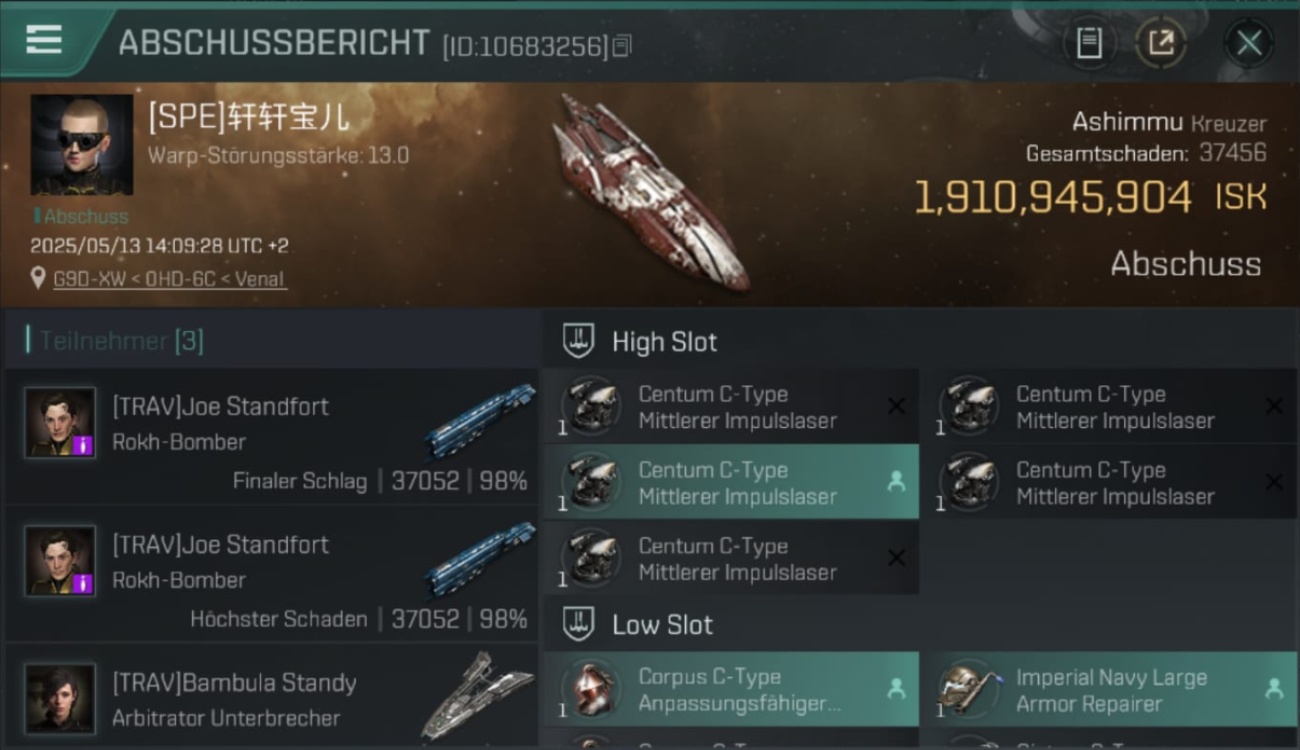Screen dimensions: 1300x750
Task: Open the clipboard notes icon
Action: [1089, 43]
